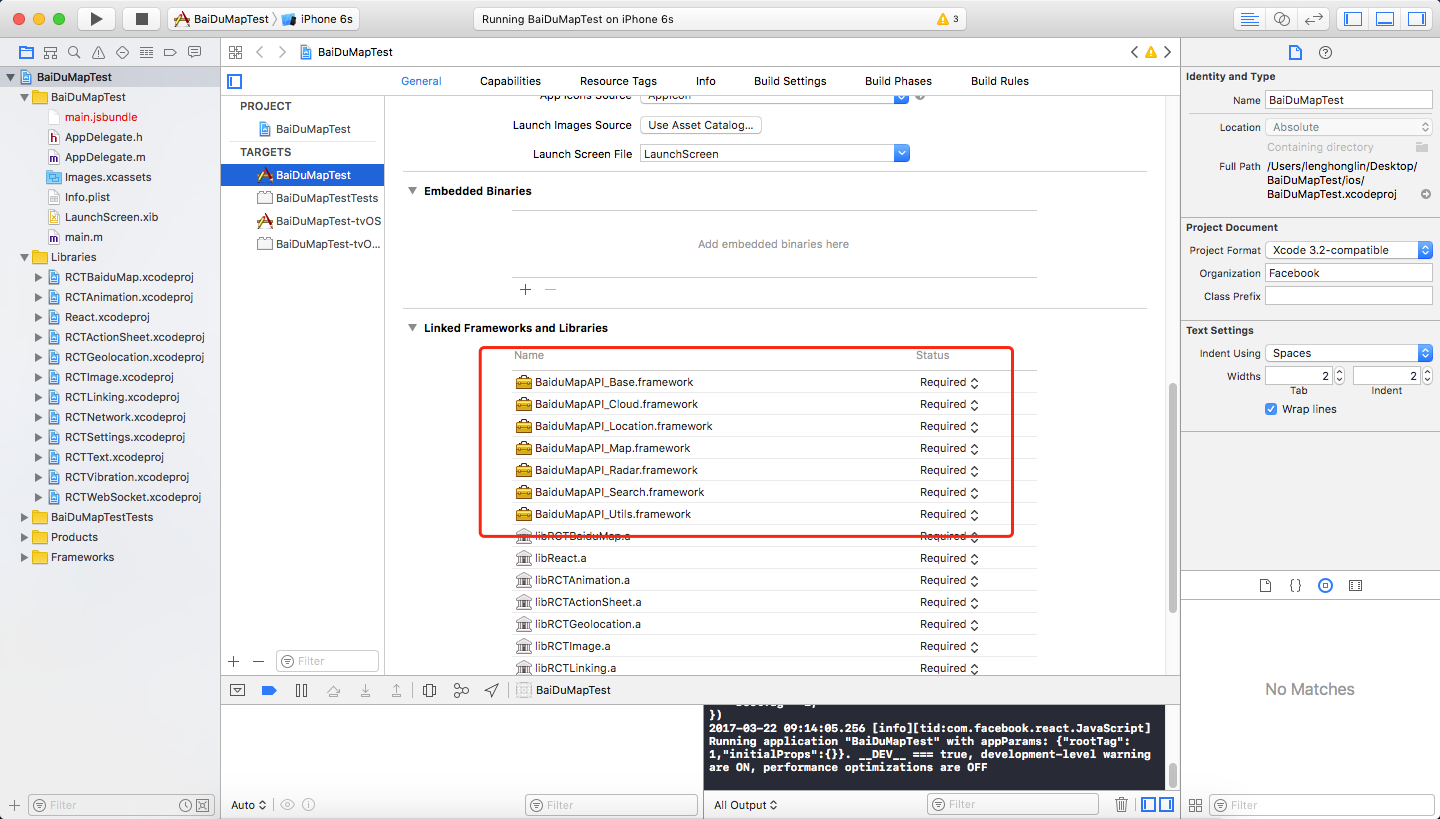Show the code snippet library
Viewport: 1440px width, 819px height.
point(1295,585)
